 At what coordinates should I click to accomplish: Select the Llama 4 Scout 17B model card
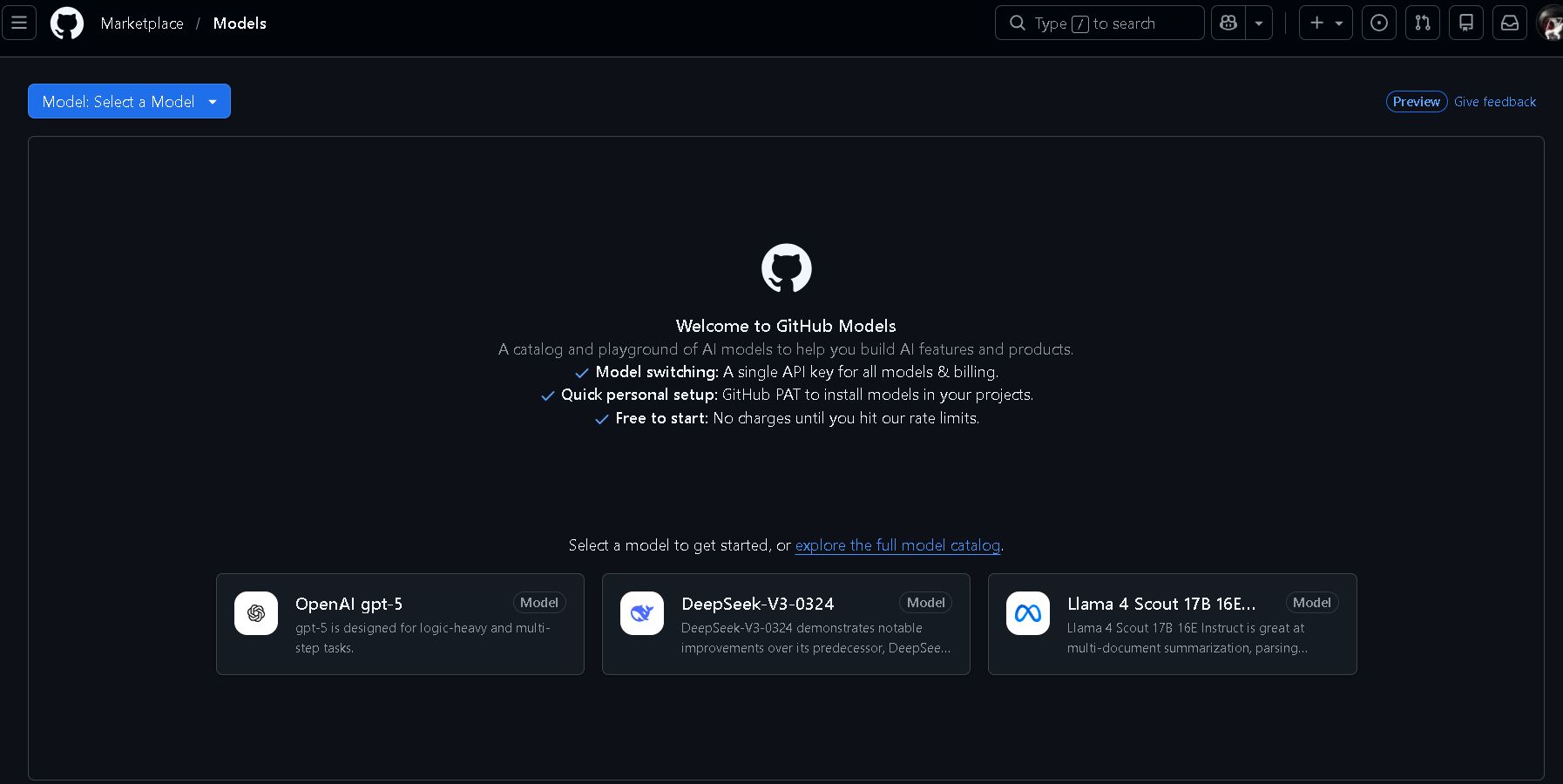pos(1173,624)
